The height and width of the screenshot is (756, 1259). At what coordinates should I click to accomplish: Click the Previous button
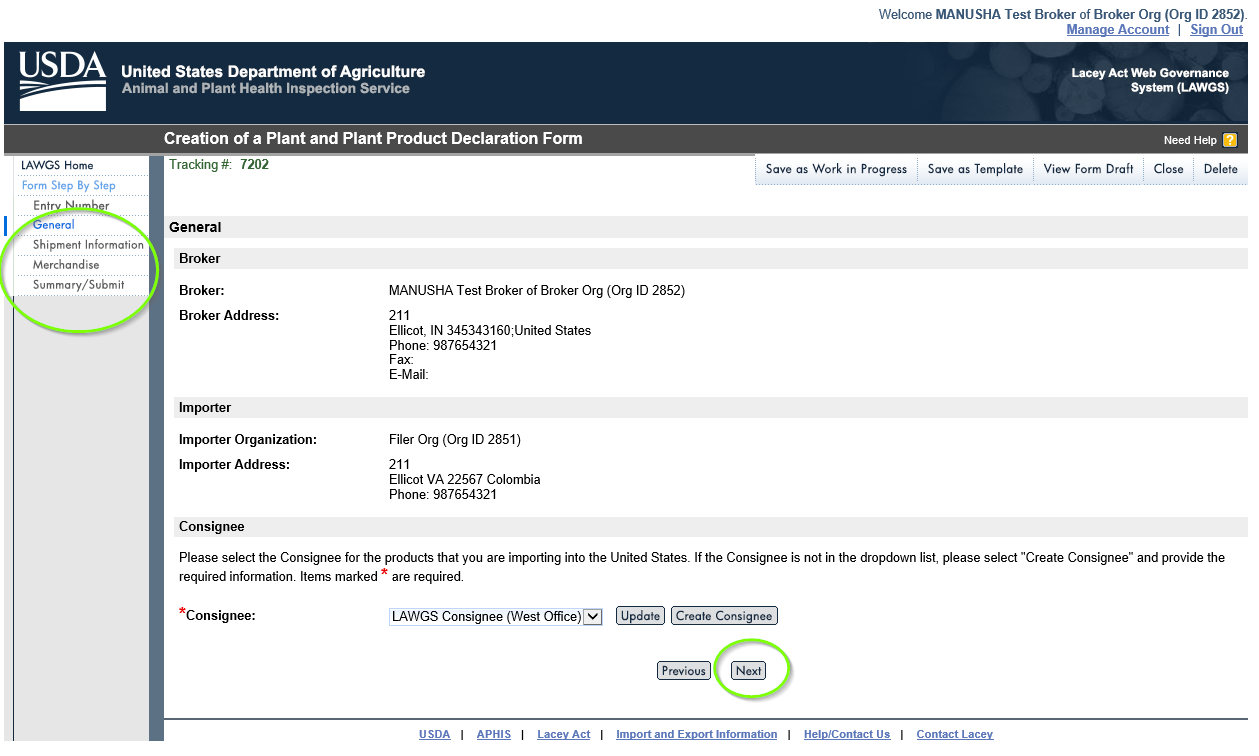[x=684, y=671]
